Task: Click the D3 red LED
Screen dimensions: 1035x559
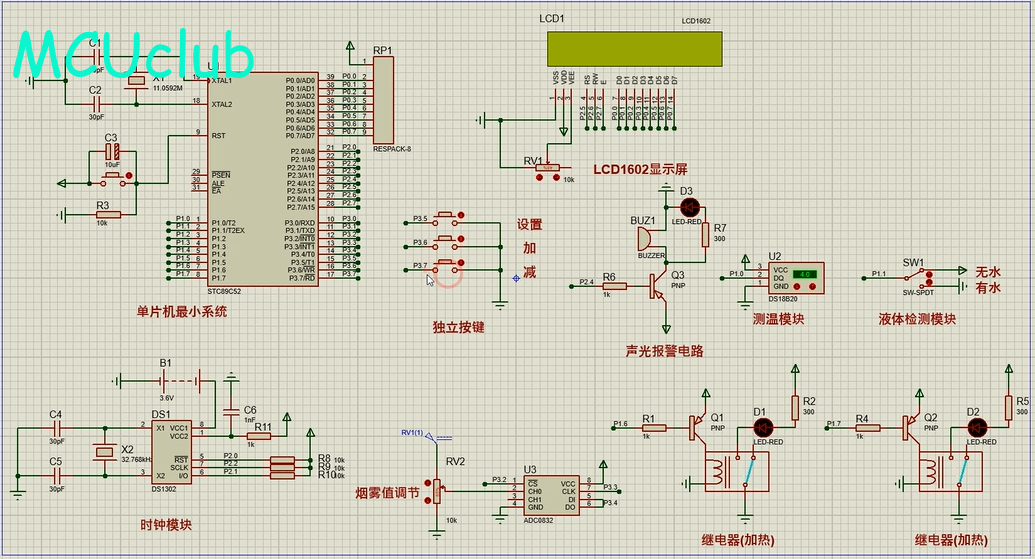Action: point(687,207)
